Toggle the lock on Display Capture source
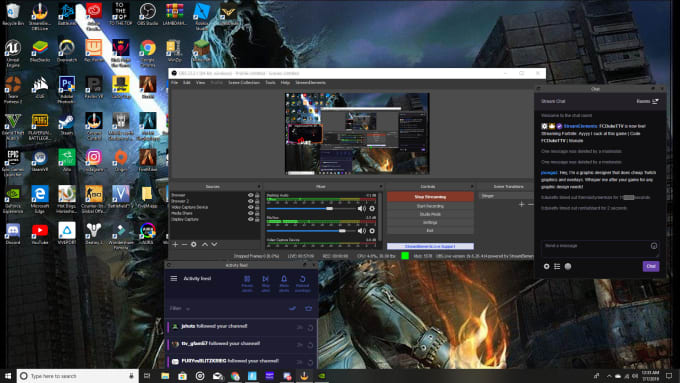 [257, 219]
